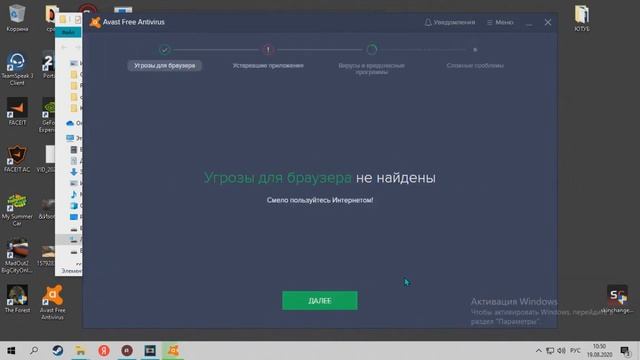Click the green checkmark step circle
Screen dimensions: 640x360
(x=164, y=50)
